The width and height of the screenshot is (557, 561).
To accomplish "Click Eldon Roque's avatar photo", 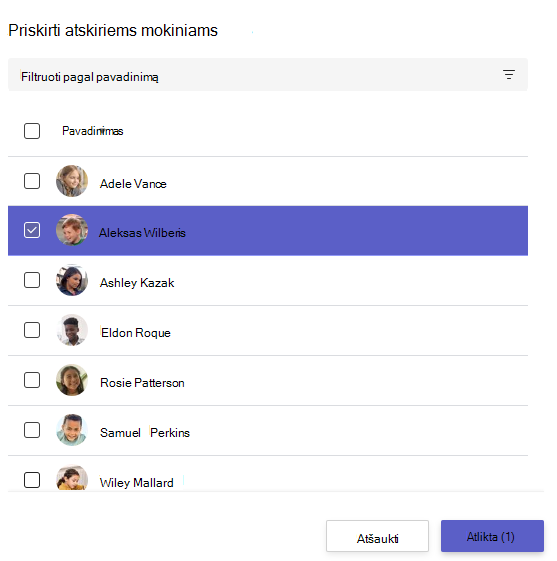I will (72, 330).
